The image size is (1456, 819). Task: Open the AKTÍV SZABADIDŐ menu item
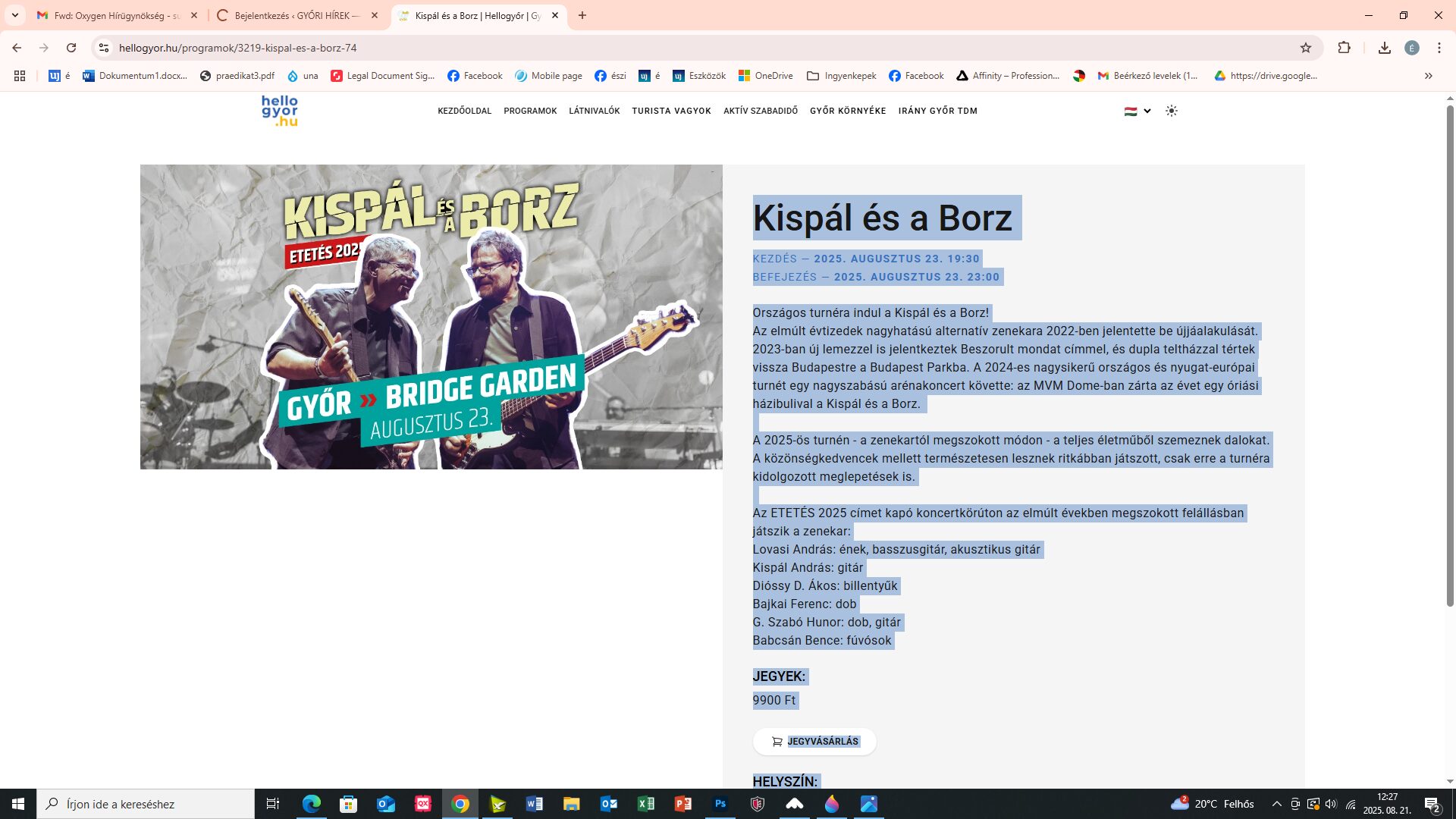761,111
